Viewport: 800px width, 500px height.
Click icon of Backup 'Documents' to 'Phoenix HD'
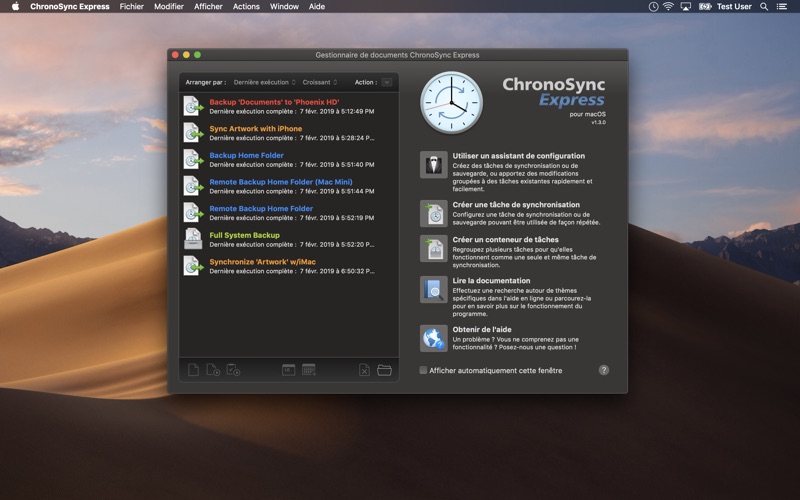(193, 106)
